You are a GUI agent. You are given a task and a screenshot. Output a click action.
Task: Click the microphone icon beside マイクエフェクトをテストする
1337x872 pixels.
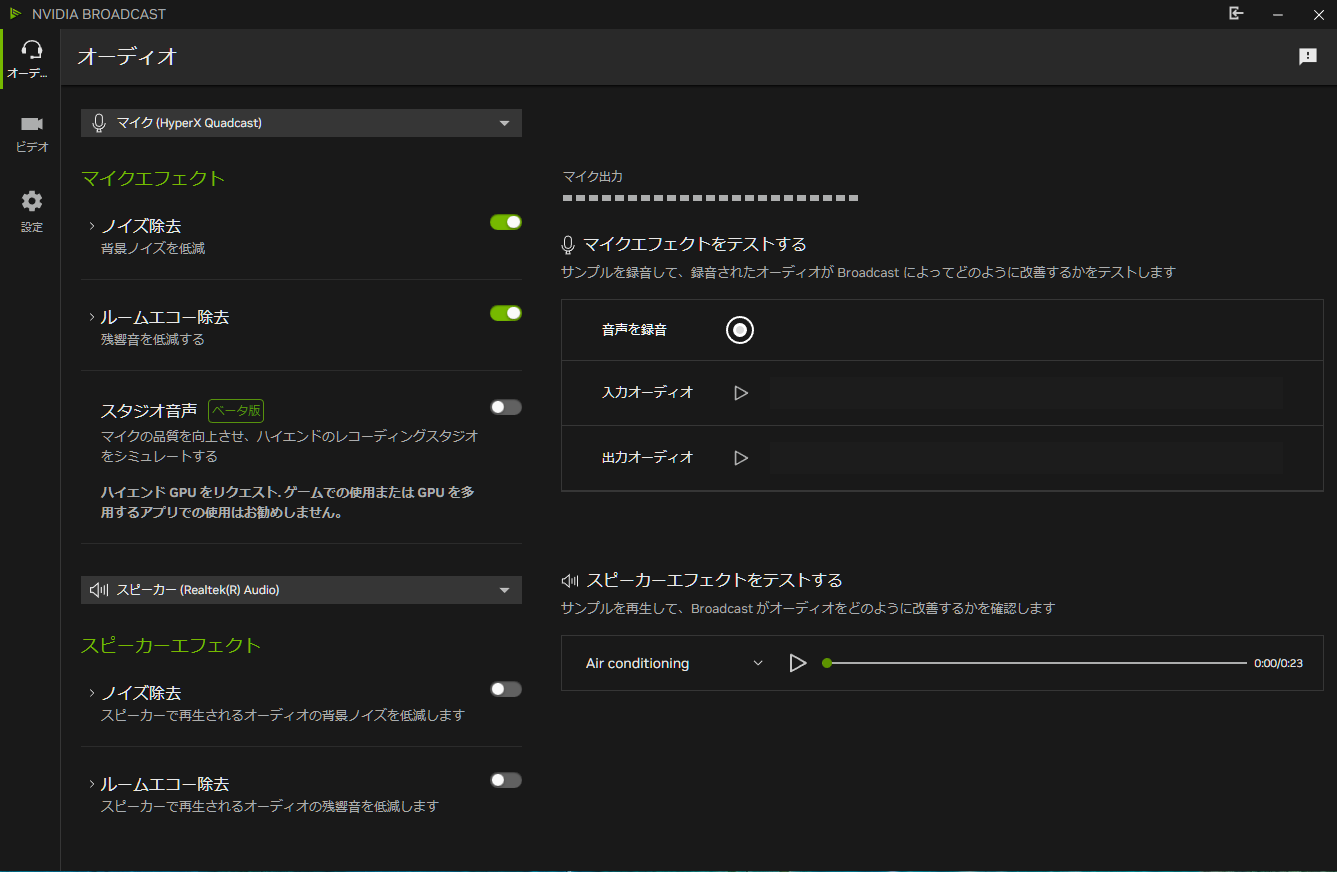568,244
